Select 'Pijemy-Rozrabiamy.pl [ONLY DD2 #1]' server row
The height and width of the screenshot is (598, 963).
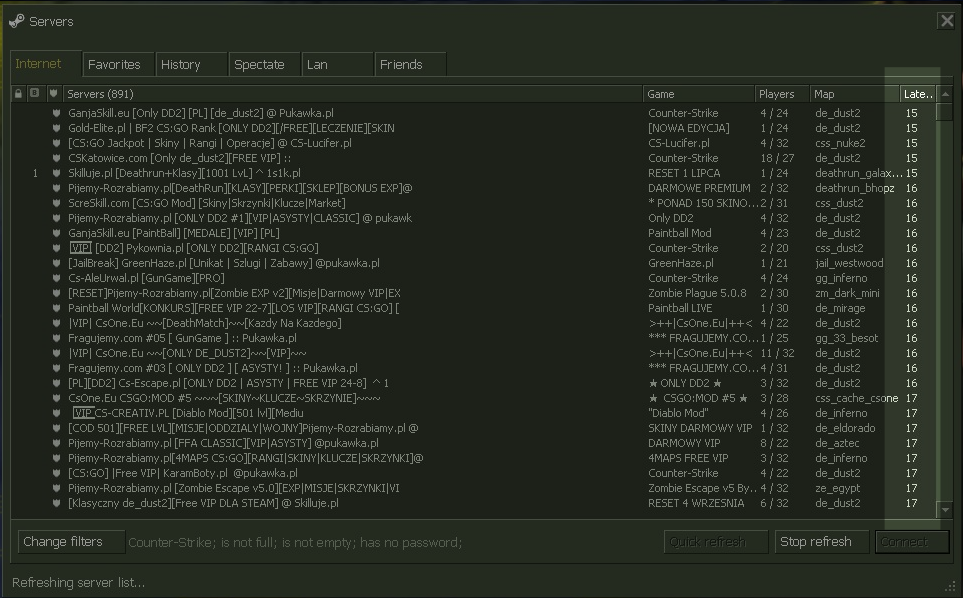point(473,218)
